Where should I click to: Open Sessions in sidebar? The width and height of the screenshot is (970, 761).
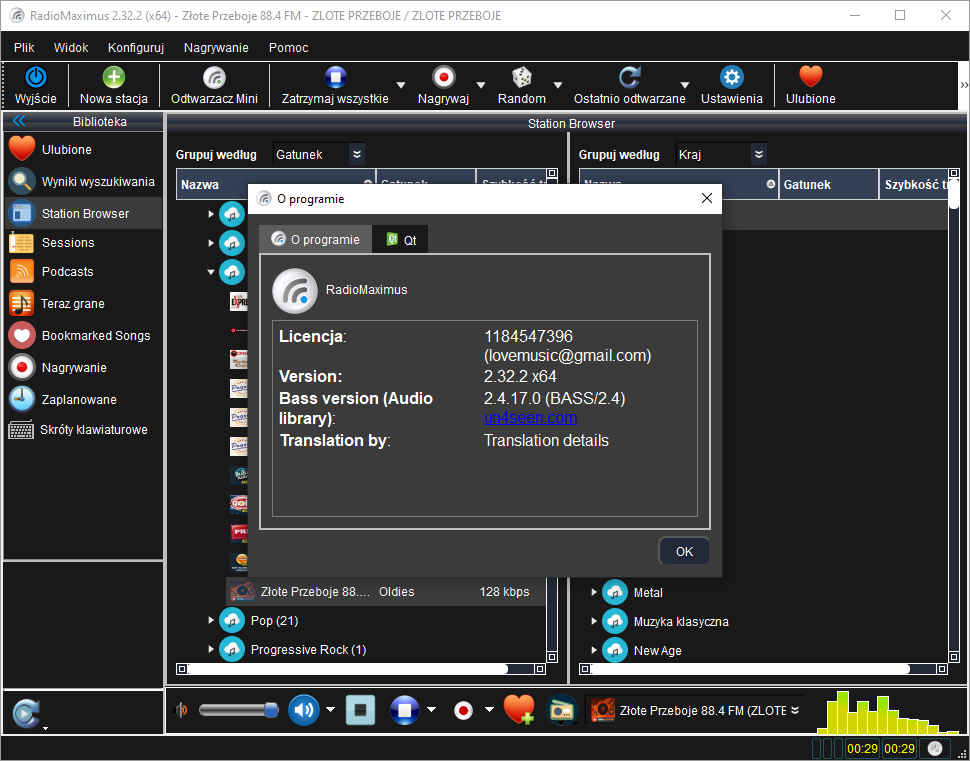coord(83,243)
